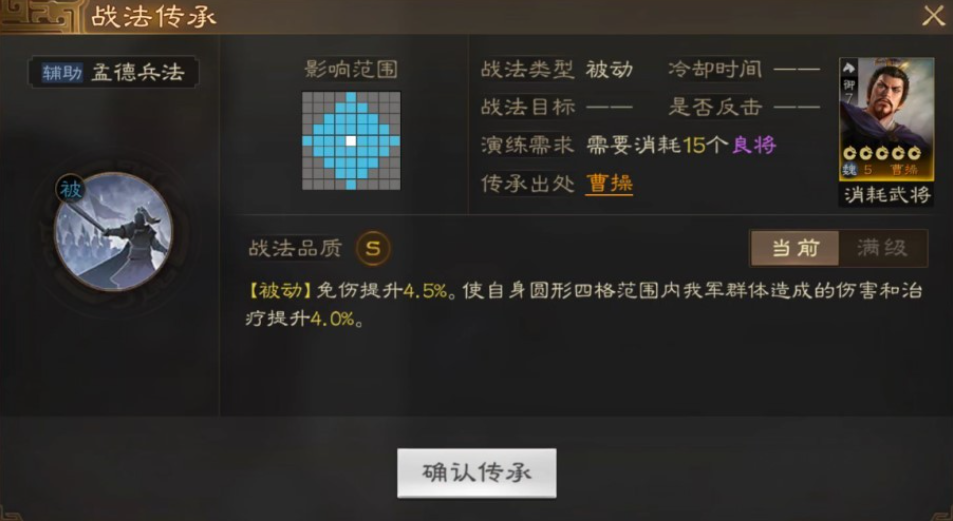Confirm inheritance with 确认传承 button
This screenshot has width=953, height=521.
(x=476, y=473)
